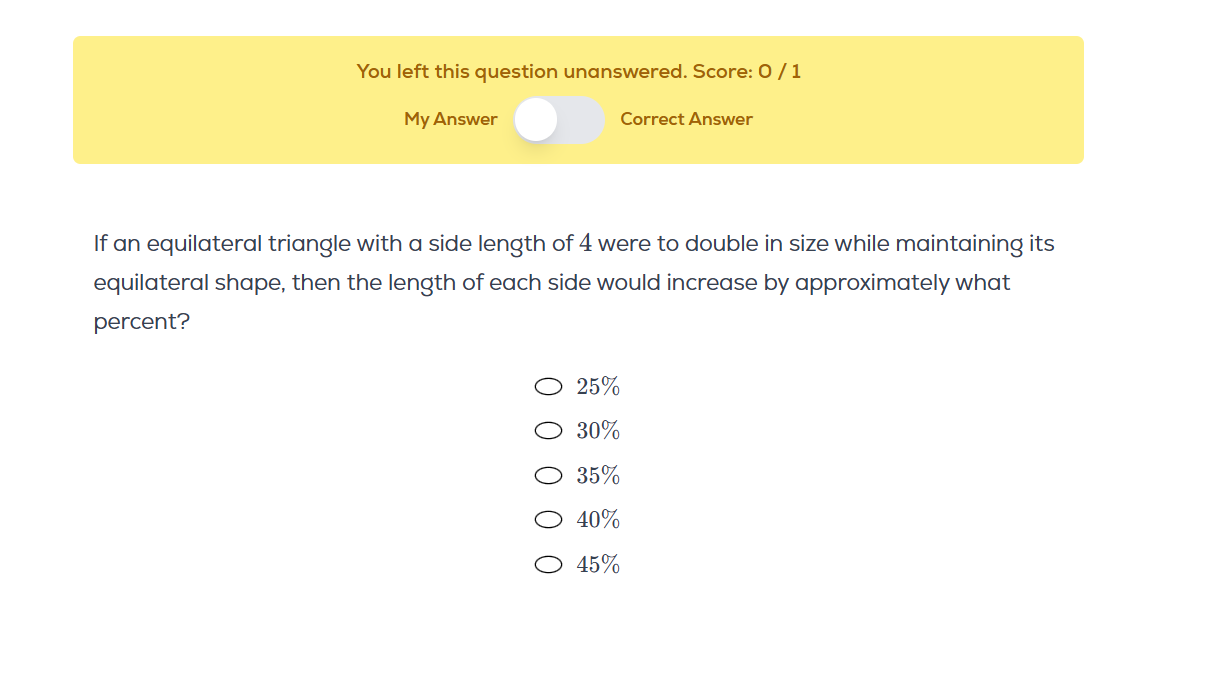Choose the 30% radio button
This screenshot has width=1205, height=686.
(548, 431)
